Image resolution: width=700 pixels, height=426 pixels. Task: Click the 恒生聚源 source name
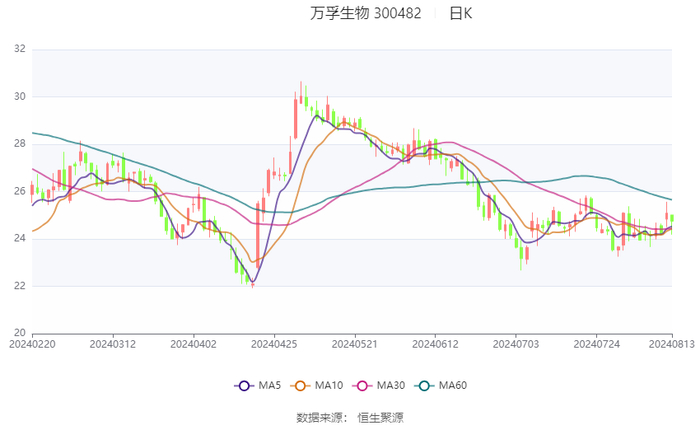[380, 416]
